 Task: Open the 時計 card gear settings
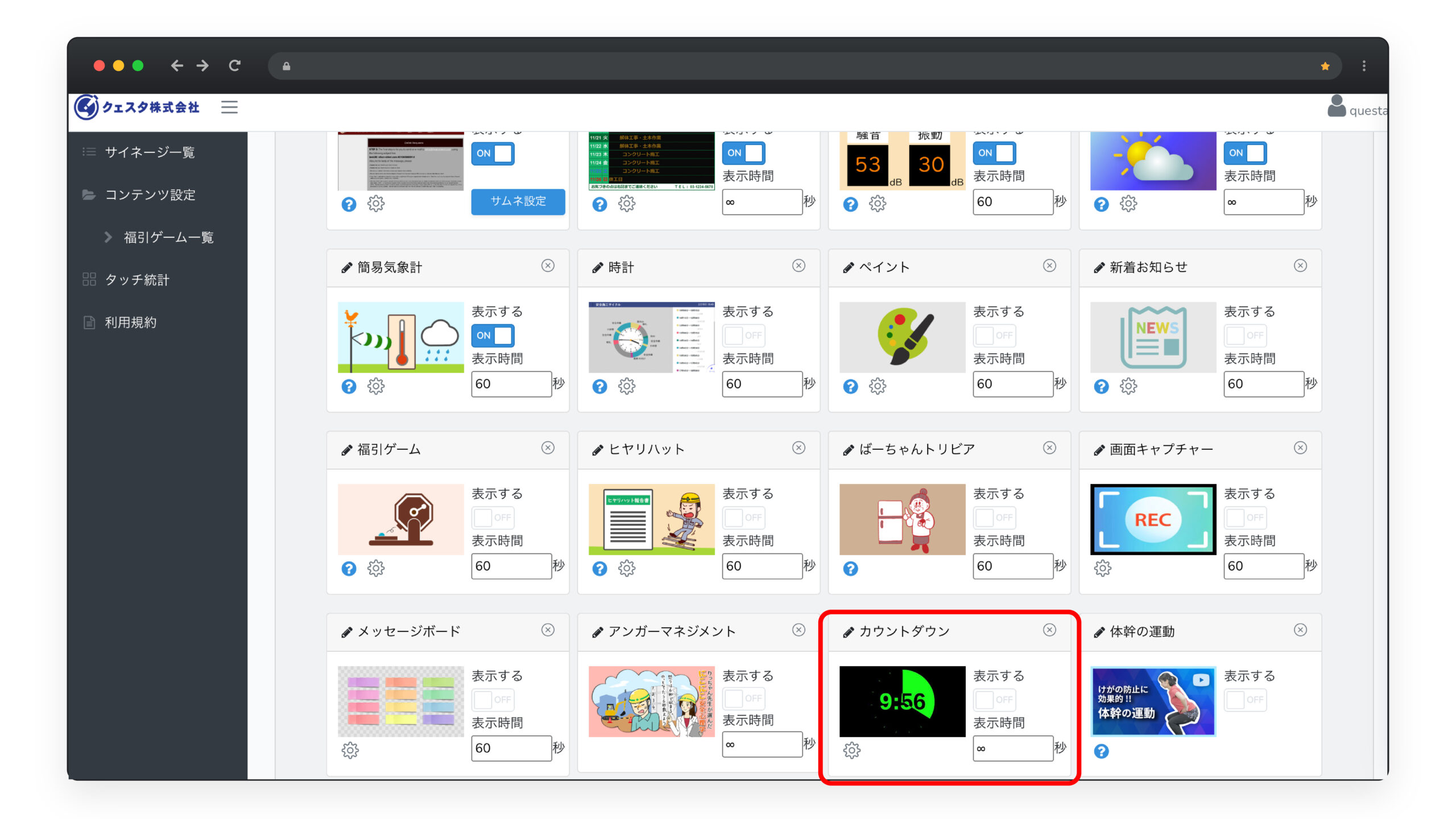point(627,387)
